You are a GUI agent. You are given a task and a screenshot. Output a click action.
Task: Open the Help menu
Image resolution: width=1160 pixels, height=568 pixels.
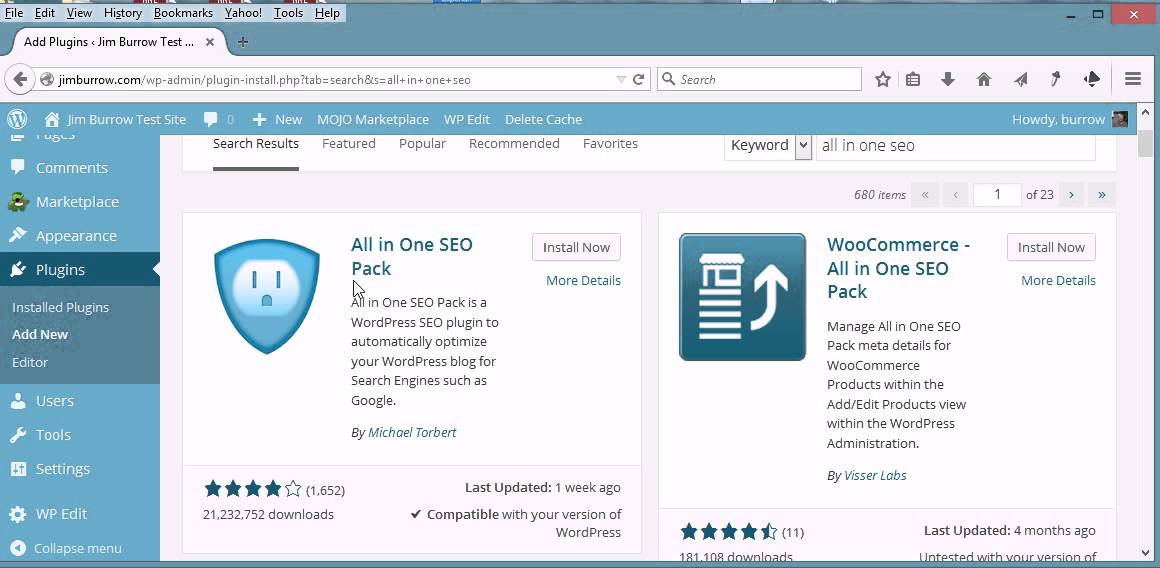tap(327, 13)
